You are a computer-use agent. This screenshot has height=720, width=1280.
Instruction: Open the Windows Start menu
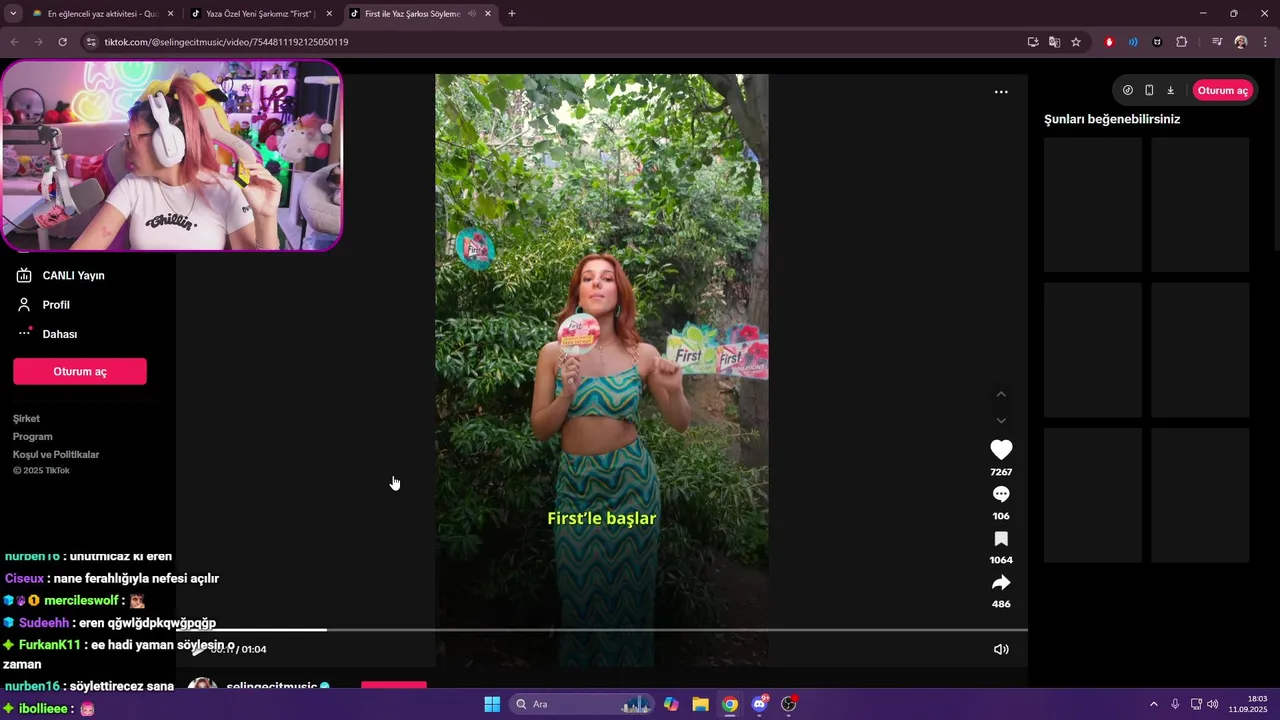tap(492, 704)
